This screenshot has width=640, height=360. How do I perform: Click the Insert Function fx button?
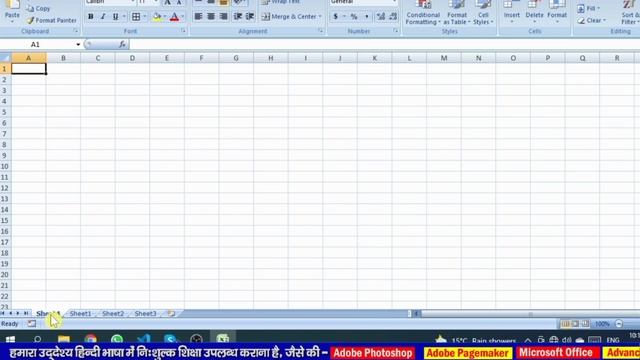tap(122, 44)
